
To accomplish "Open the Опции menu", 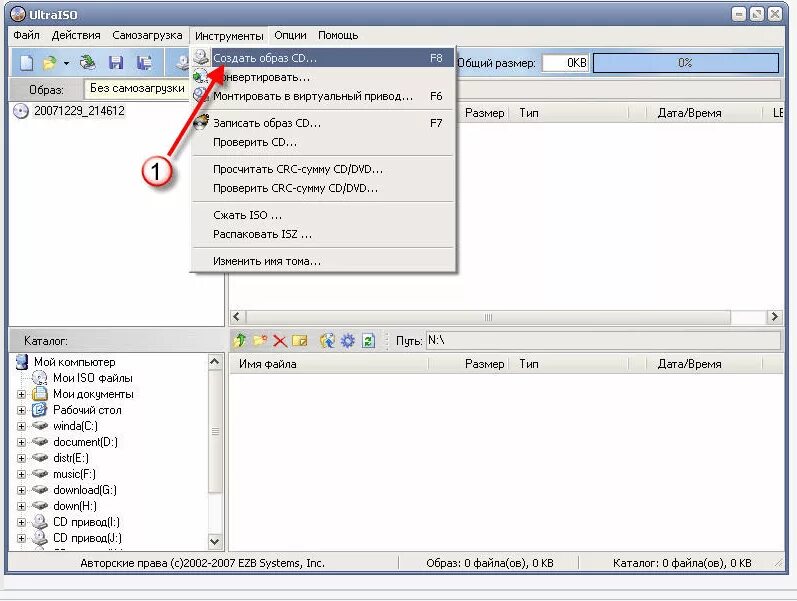I will pyautogui.click(x=290, y=35).
